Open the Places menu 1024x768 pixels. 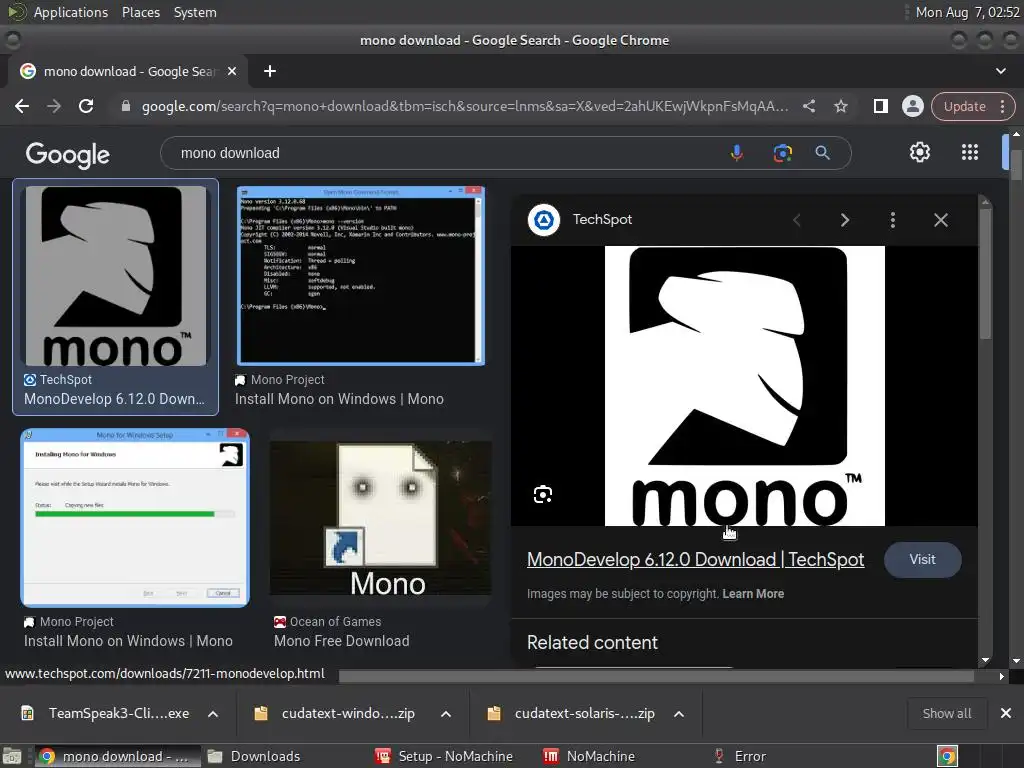point(141,12)
